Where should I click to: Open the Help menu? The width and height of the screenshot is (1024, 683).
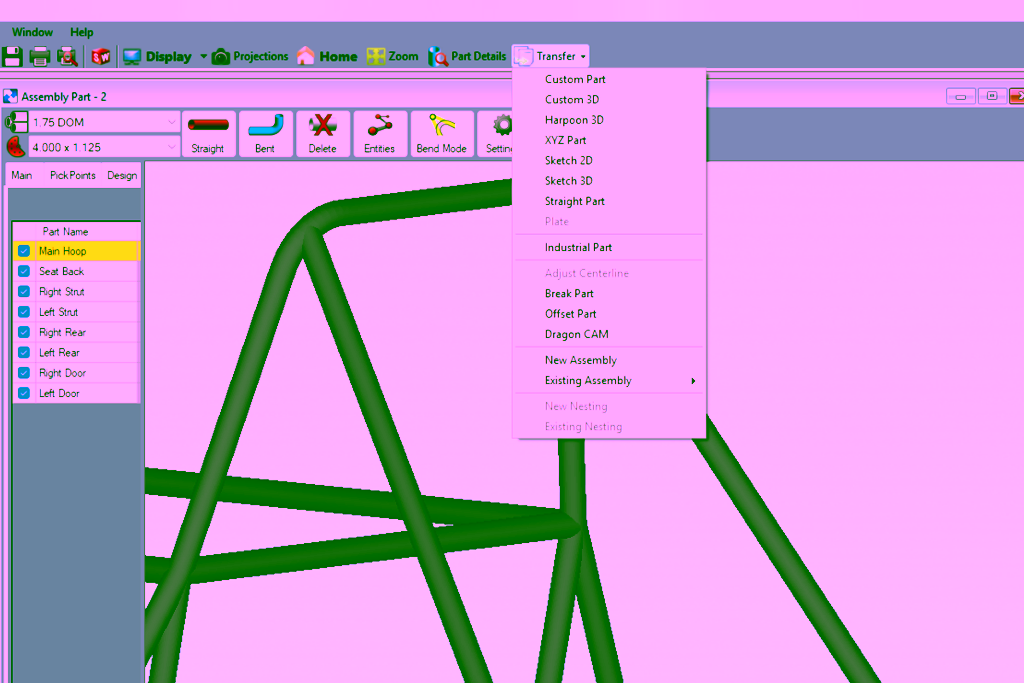coord(82,32)
